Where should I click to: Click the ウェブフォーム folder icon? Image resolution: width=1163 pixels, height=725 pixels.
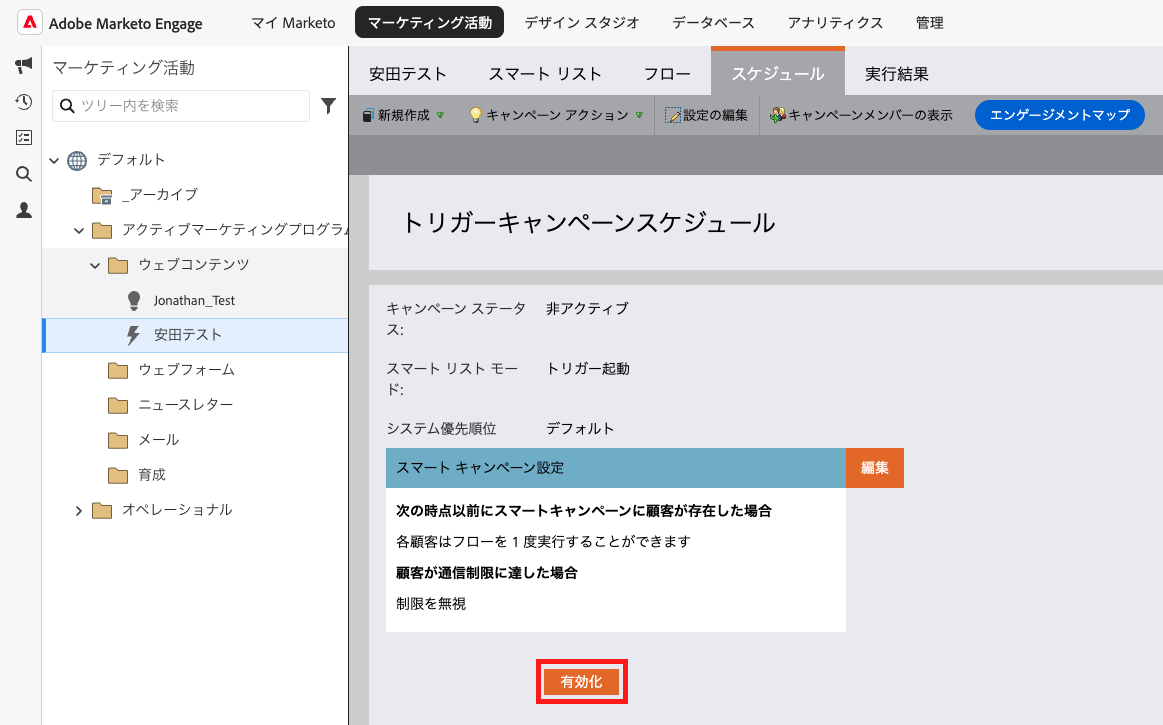[x=118, y=370]
